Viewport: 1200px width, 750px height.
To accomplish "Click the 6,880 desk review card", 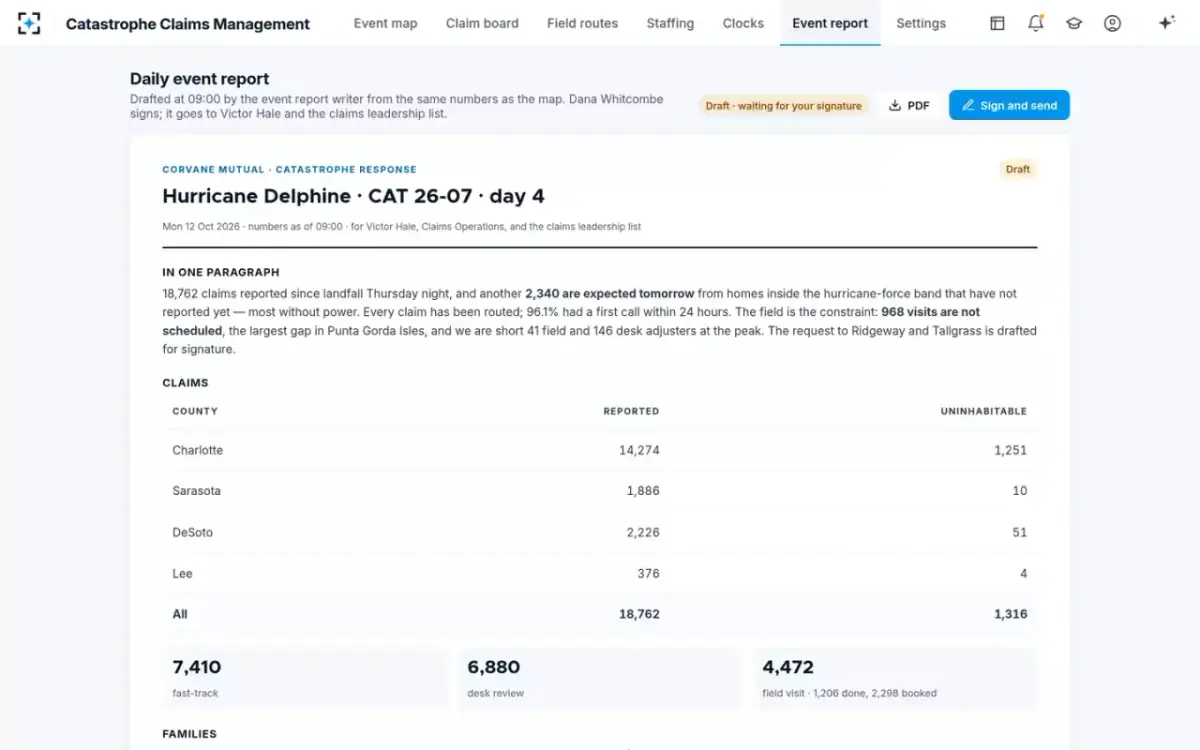I will [x=599, y=679].
